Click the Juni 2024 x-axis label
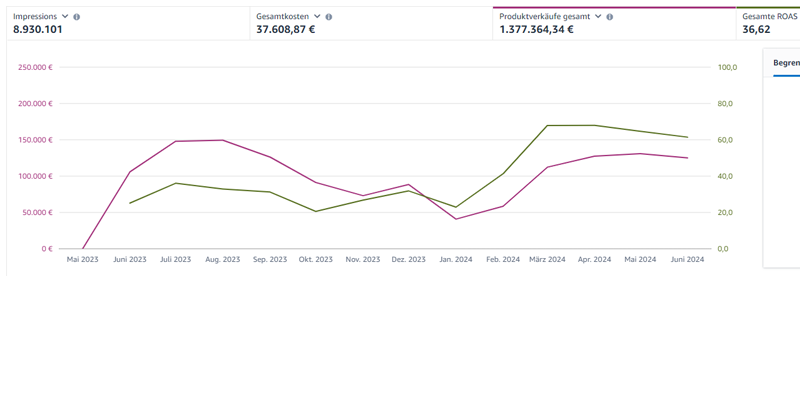800x400 pixels. coord(687,259)
